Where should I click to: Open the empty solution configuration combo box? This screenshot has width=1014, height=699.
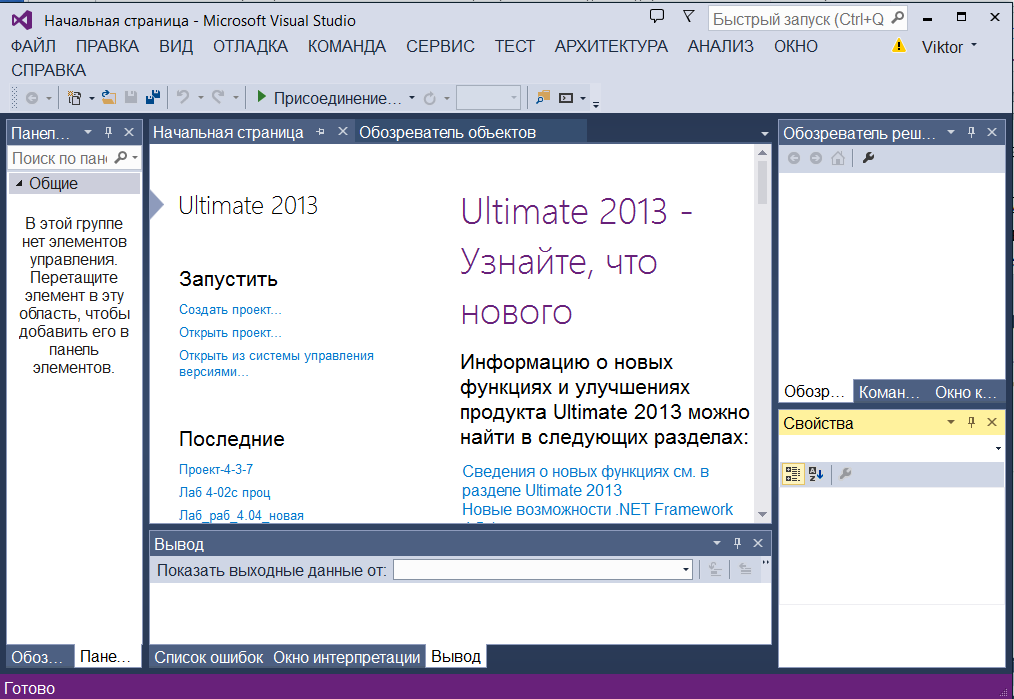point(488,98)
